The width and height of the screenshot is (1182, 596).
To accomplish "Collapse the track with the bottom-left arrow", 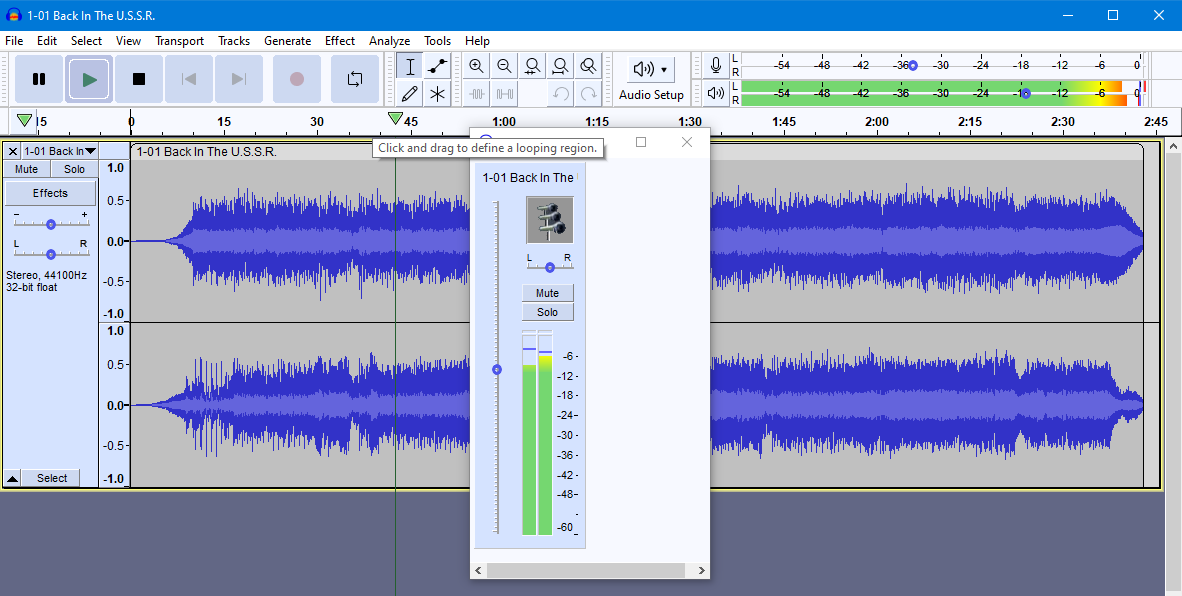I will click(12, 477).
